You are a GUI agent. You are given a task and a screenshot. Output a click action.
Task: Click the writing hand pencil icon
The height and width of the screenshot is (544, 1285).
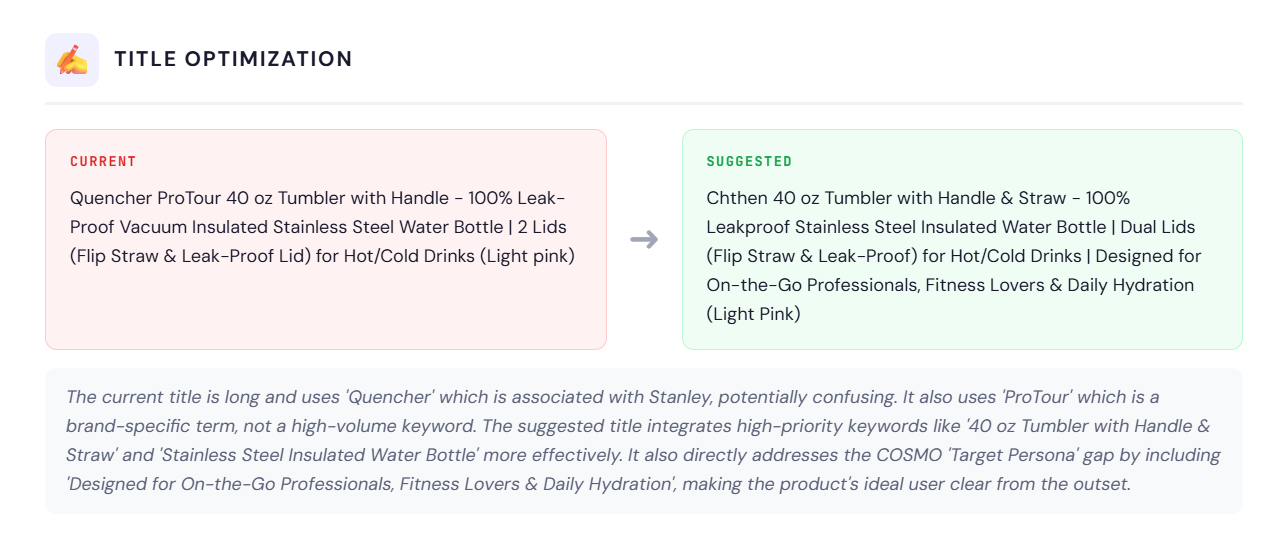pyautogui.click(x=72, y=60)
